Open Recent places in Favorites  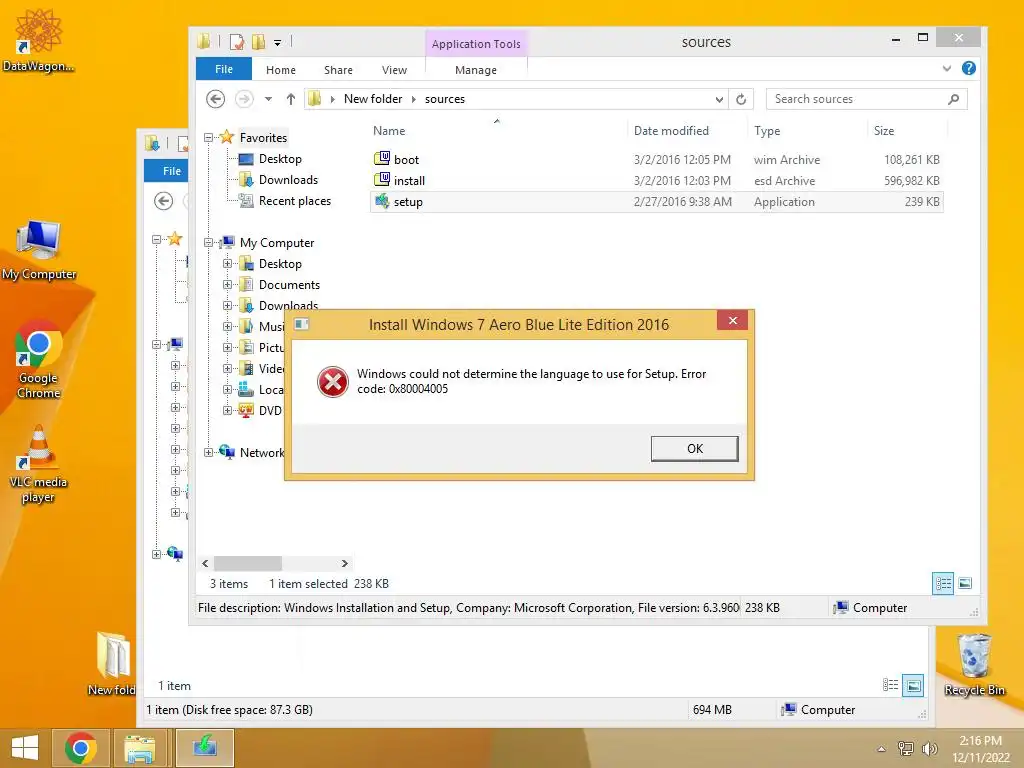(295, 200)
